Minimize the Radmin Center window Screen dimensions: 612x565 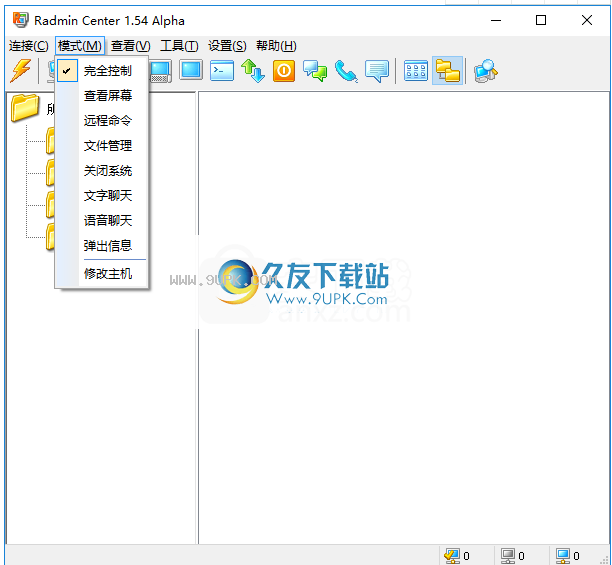496,20
